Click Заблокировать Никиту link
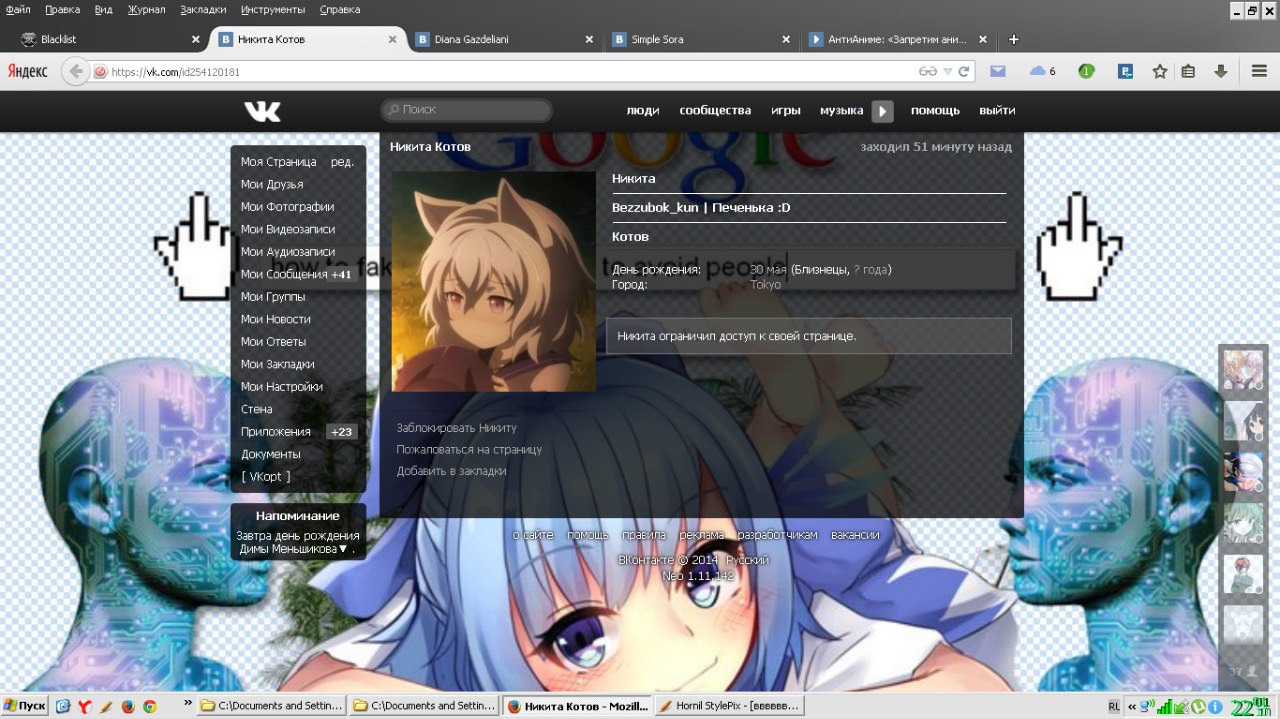The image size is (1280, 719). (457, 428)
